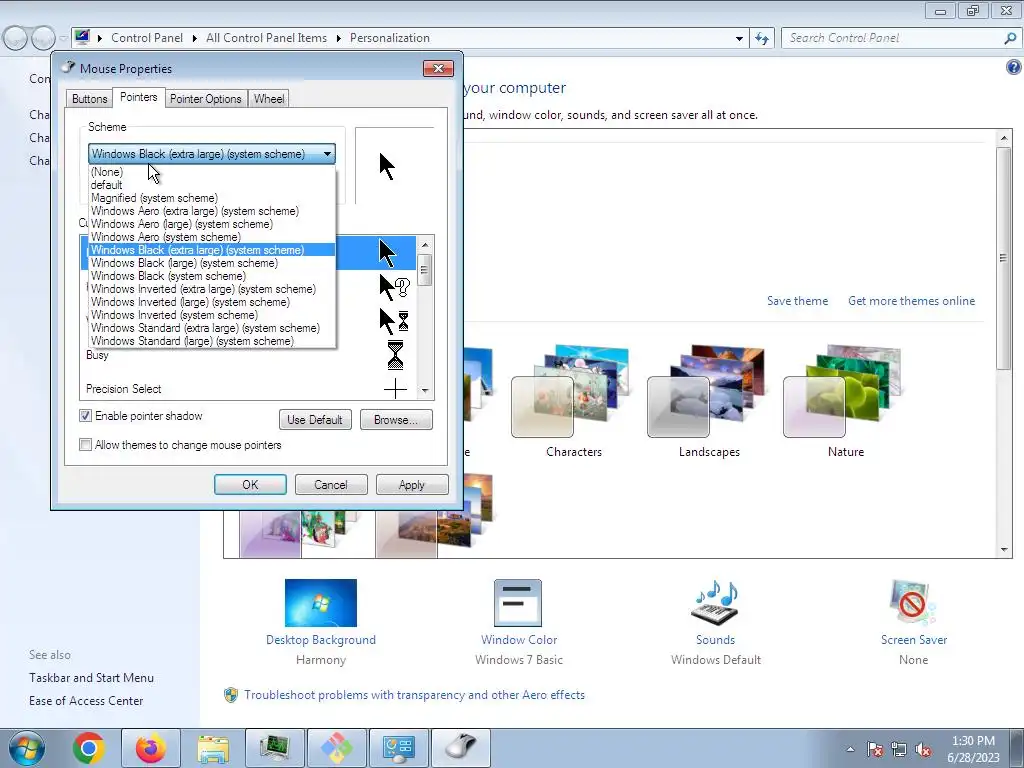Screen dimensions: 1024x768
Task: Click the pointer list scrollbar thumb
Action: (x=425, y=270)
